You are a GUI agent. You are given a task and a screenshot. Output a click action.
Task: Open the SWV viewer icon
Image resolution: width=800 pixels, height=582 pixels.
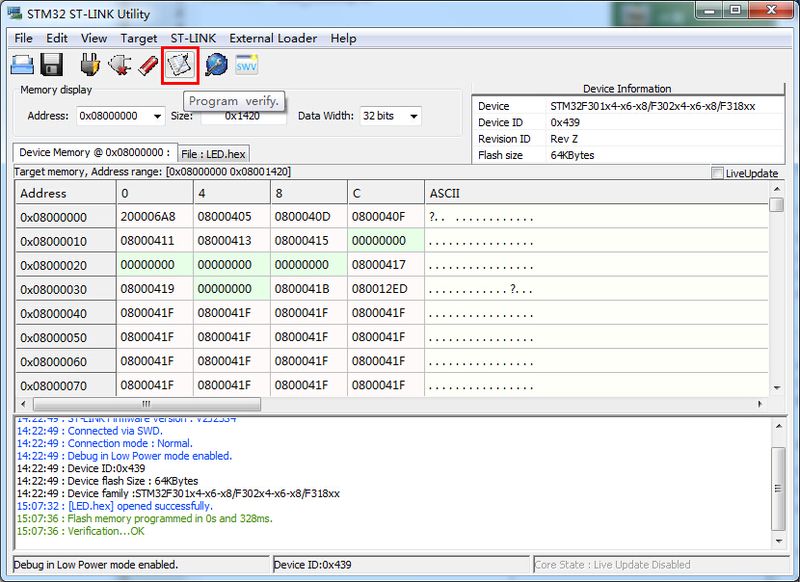click(246, 65)
